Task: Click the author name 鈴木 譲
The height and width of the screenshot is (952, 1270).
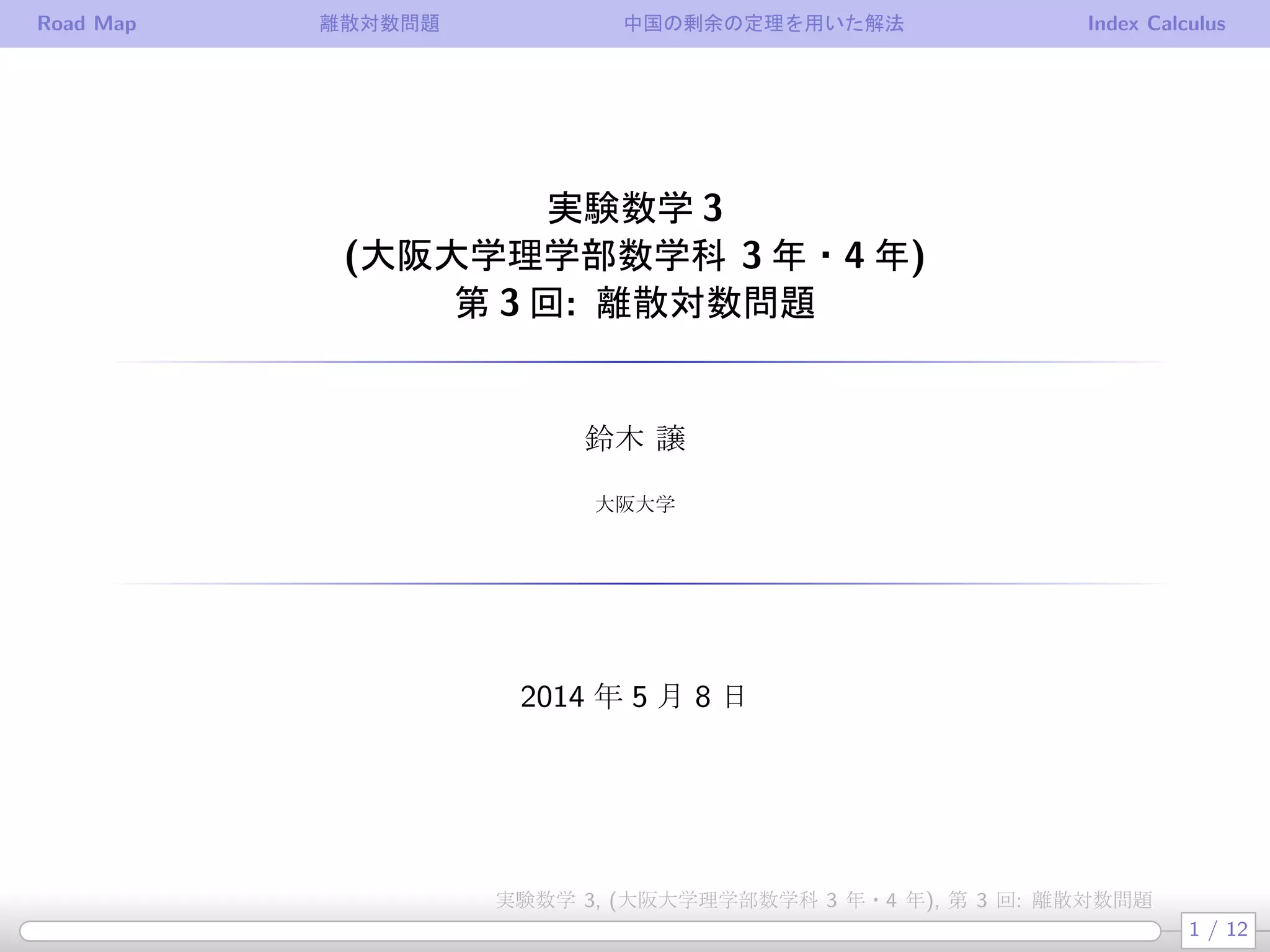Action: click(x=635, y=439)
